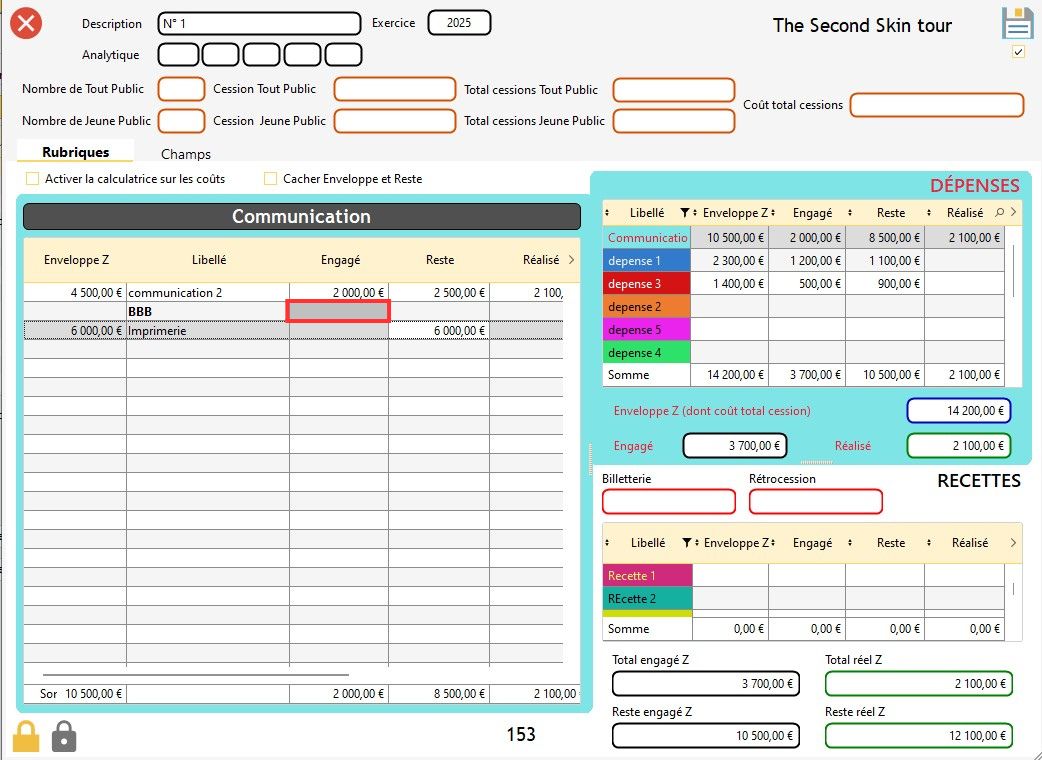Select the Rubriques tab
The height and width of the screenshot is (760, 1042).
point(75,152)
